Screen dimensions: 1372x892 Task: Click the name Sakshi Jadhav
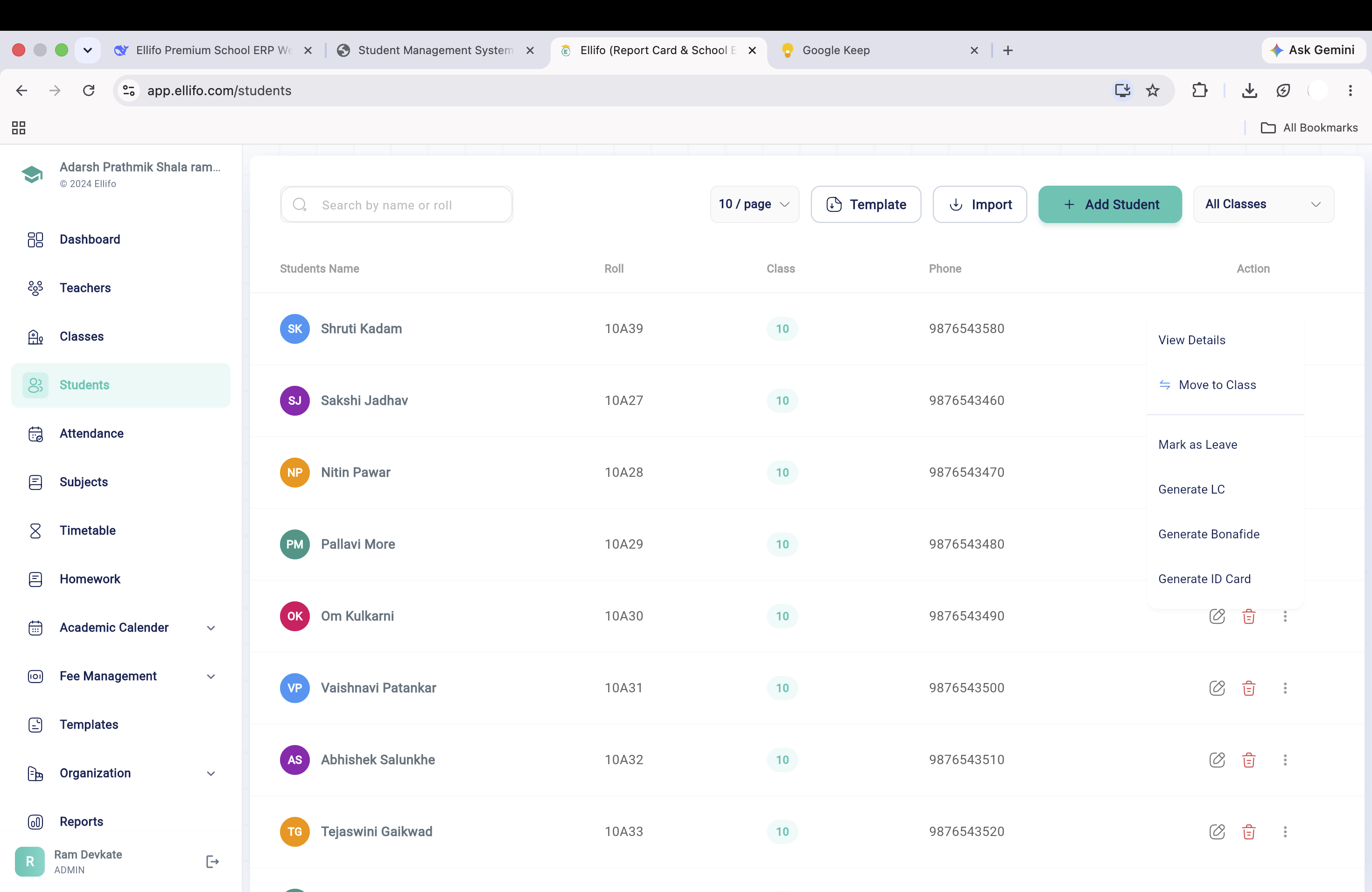point(364,400)
